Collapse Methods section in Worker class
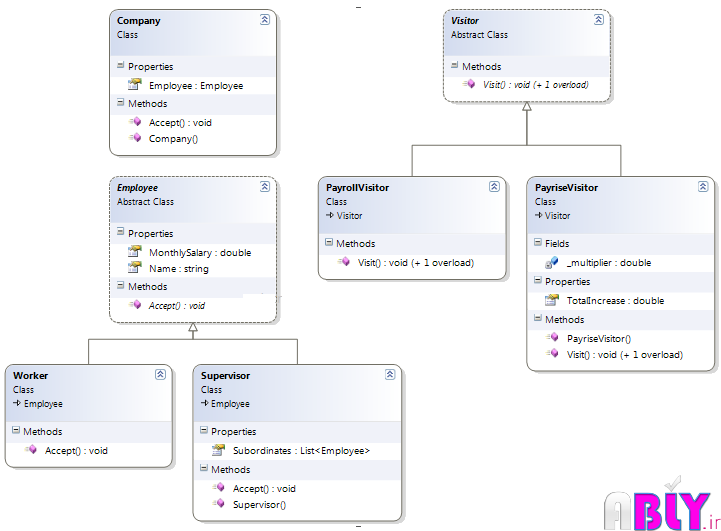 click(16, 430)
